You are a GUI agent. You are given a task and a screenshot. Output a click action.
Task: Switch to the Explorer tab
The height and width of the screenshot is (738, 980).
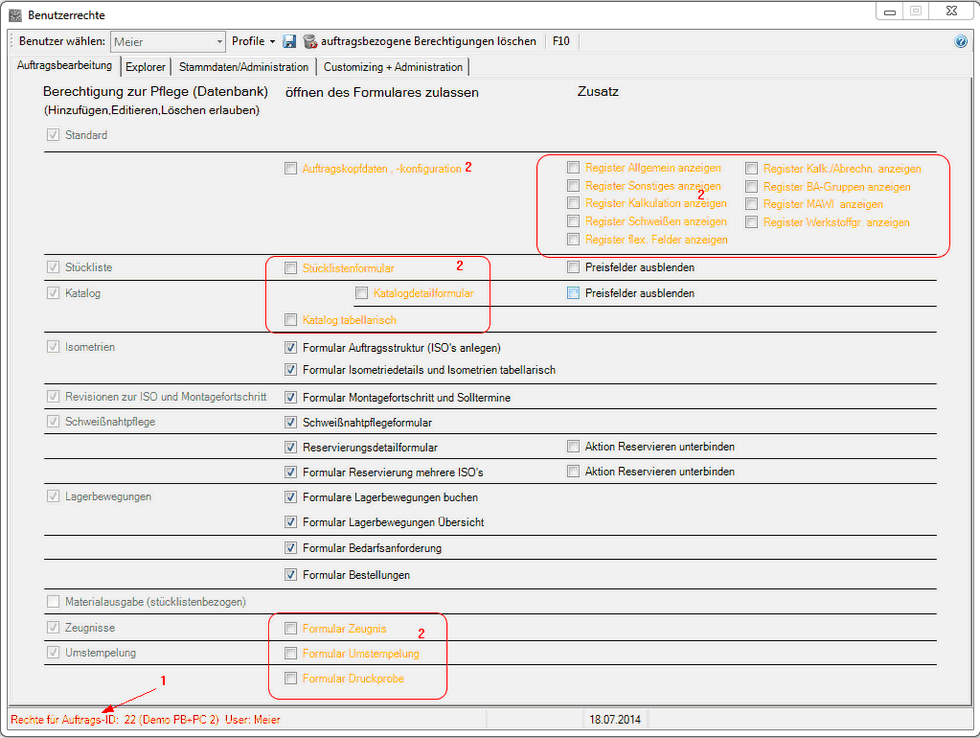(145, 67)
